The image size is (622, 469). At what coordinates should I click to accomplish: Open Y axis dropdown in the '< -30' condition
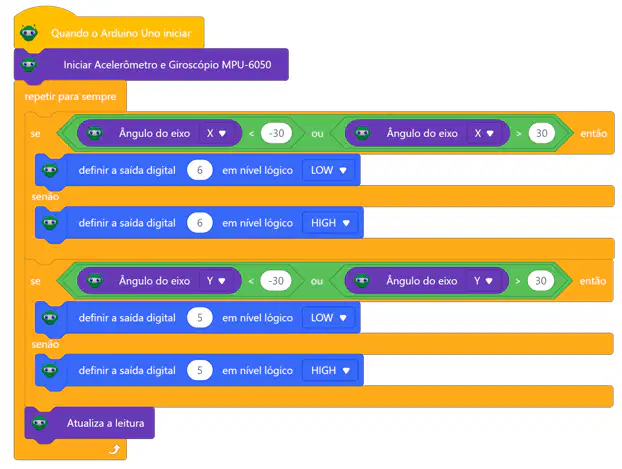(216, 281)
